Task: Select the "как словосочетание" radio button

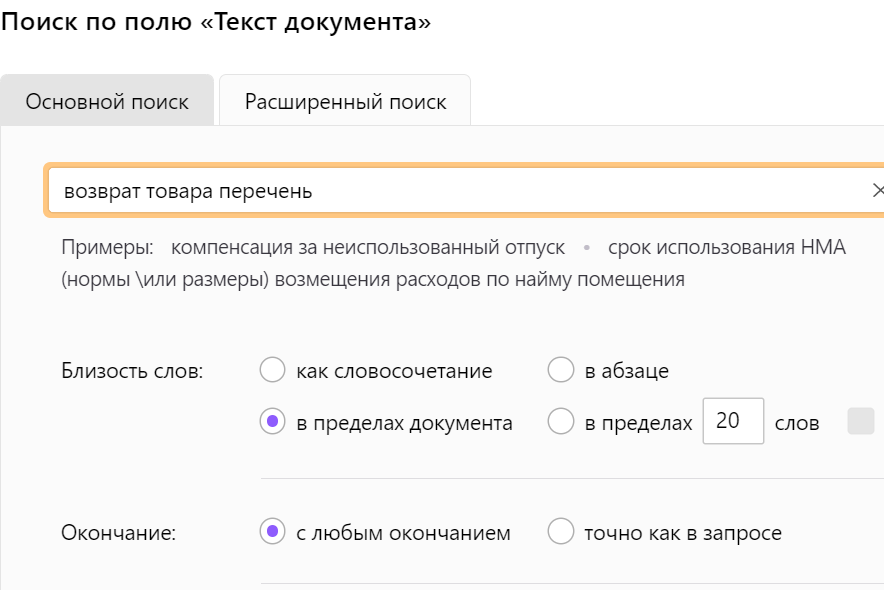Action: point(273,371)
